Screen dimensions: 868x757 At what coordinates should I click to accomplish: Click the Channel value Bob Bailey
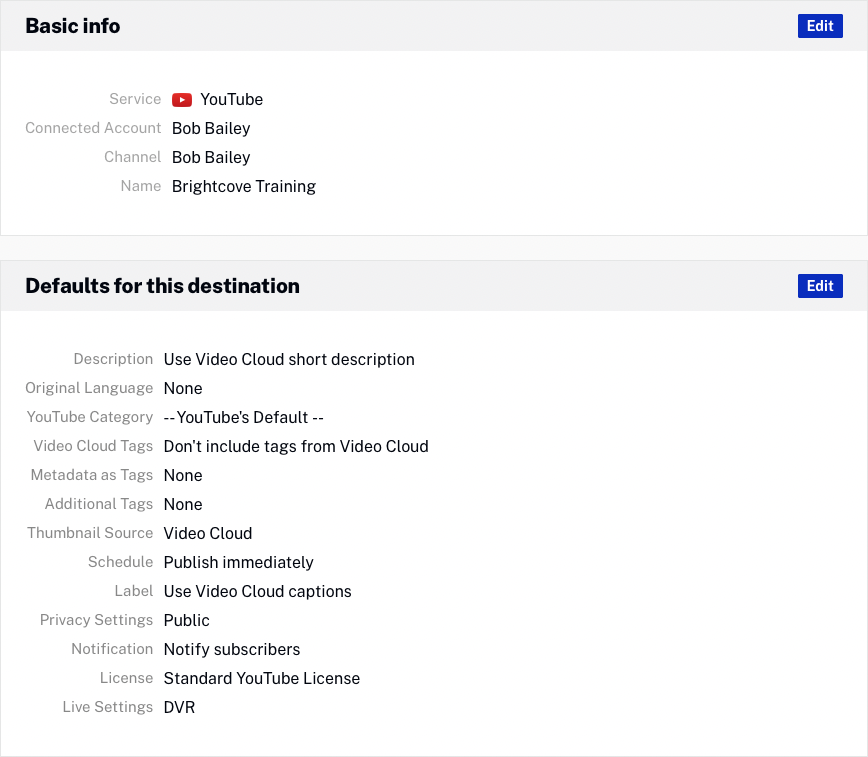[x=211, y=157]
